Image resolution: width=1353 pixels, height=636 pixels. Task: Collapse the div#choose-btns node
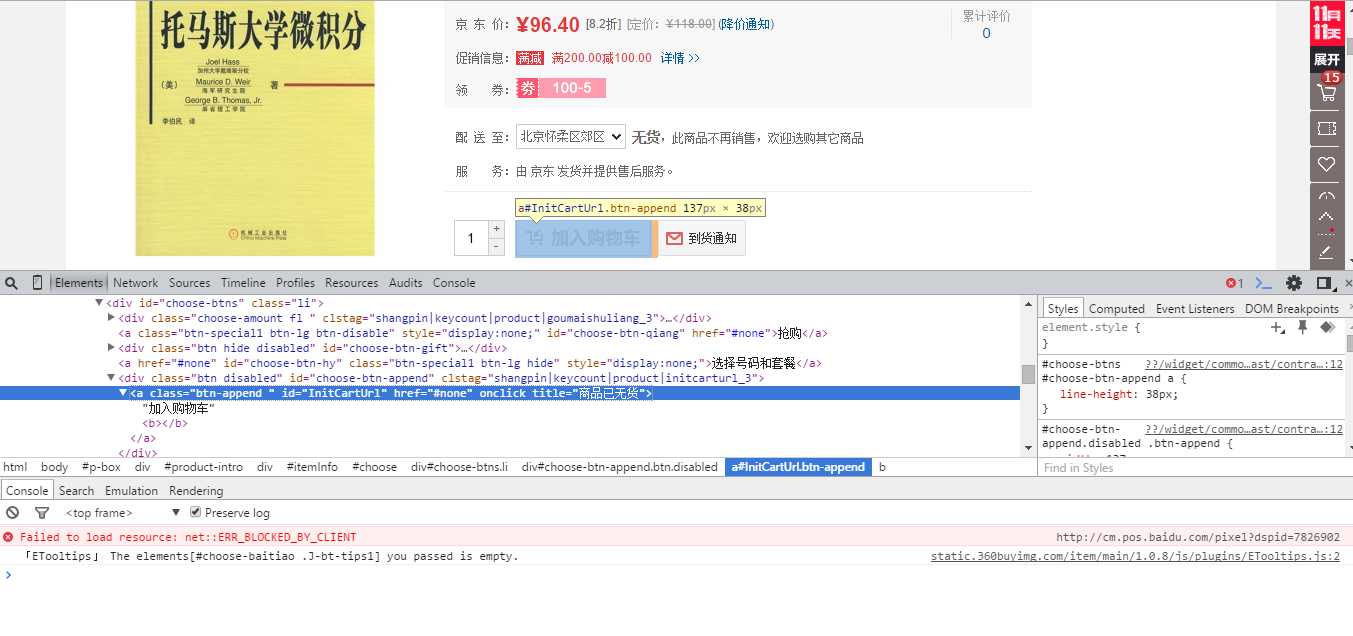tap(99, 302)
